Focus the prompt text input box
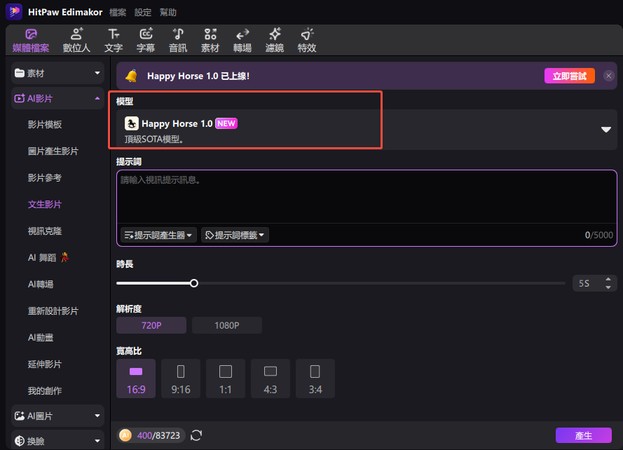The image size is (623, 450). tap(366, 197)
